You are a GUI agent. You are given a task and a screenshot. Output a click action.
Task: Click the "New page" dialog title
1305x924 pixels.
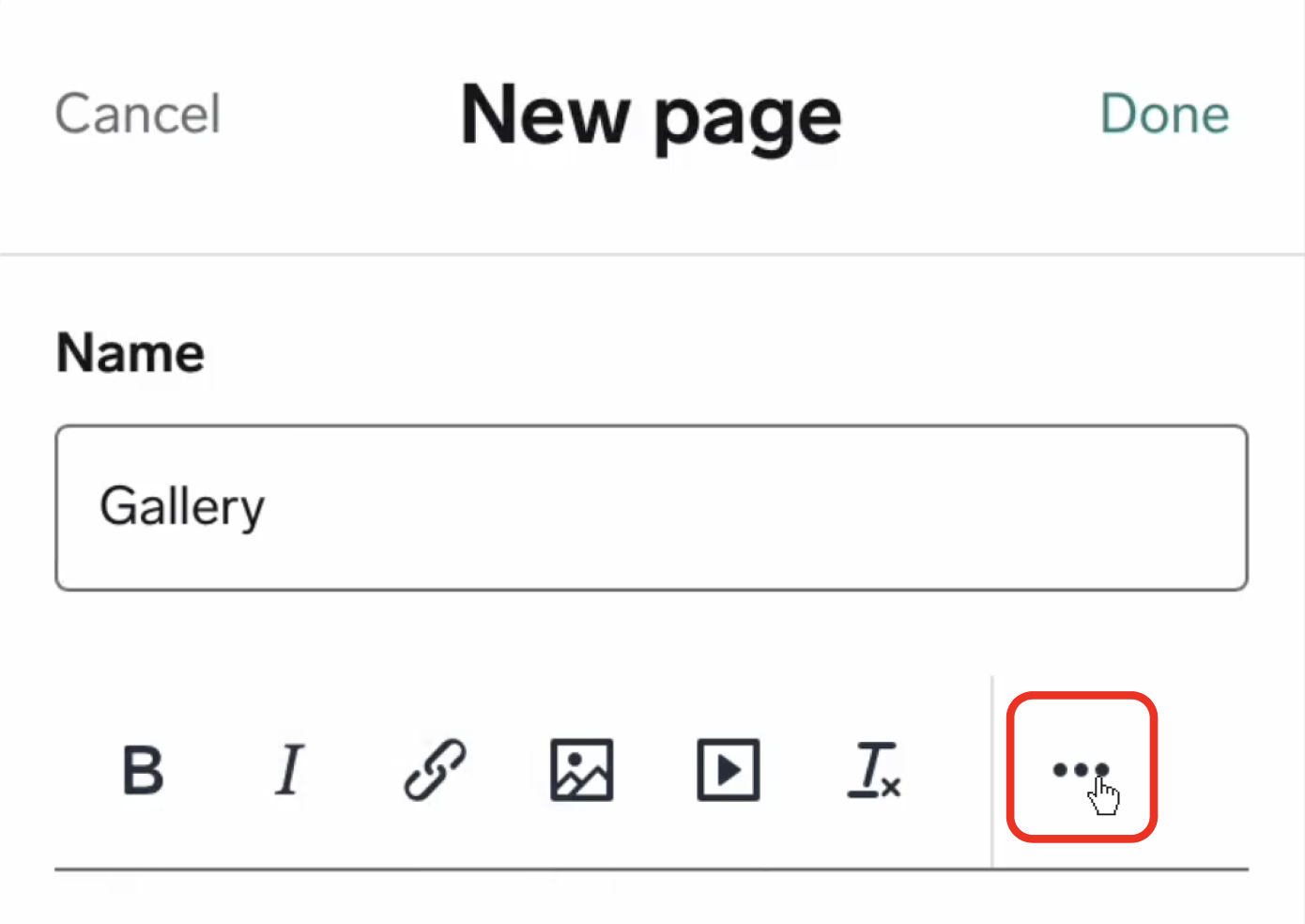pyautogui.click(x=651, y=116)
